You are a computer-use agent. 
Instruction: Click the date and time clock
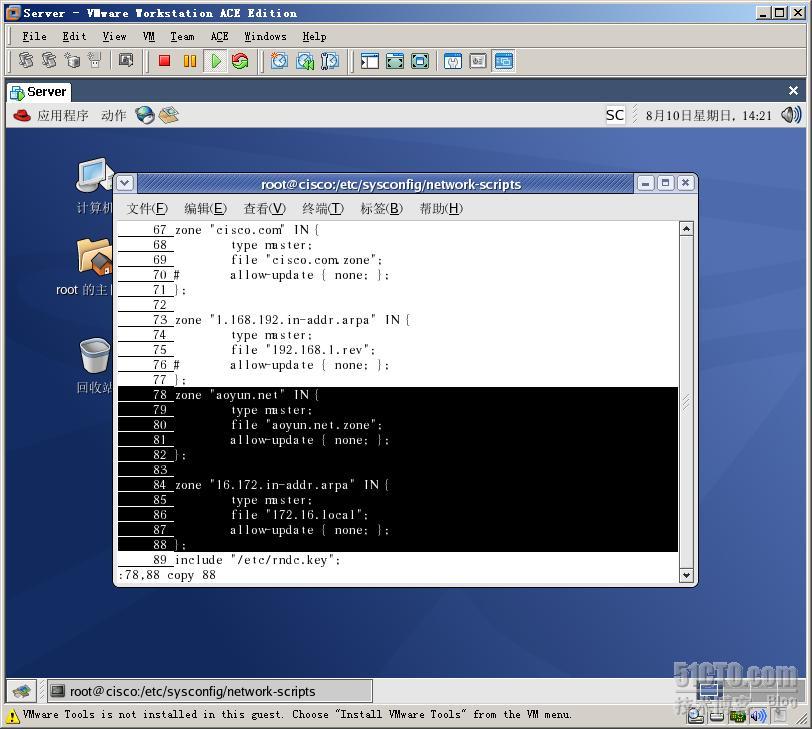[x=708, y=115]
